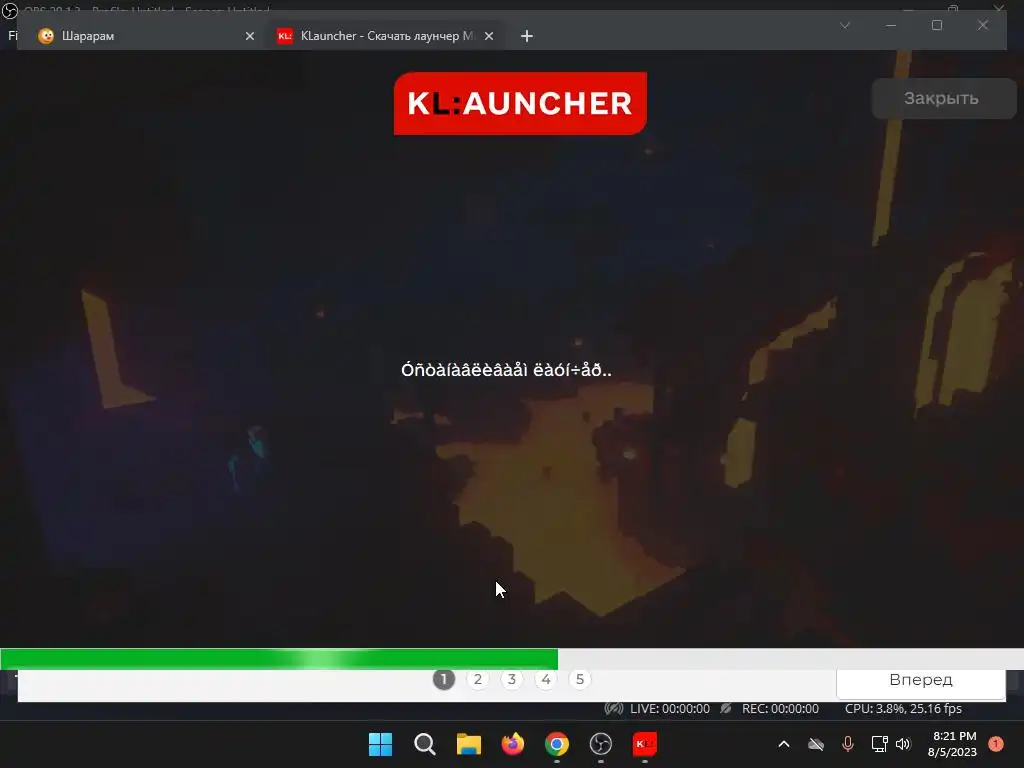Go to step 3 page indicator
The image size is (1024, 768).
click(511, 679)
